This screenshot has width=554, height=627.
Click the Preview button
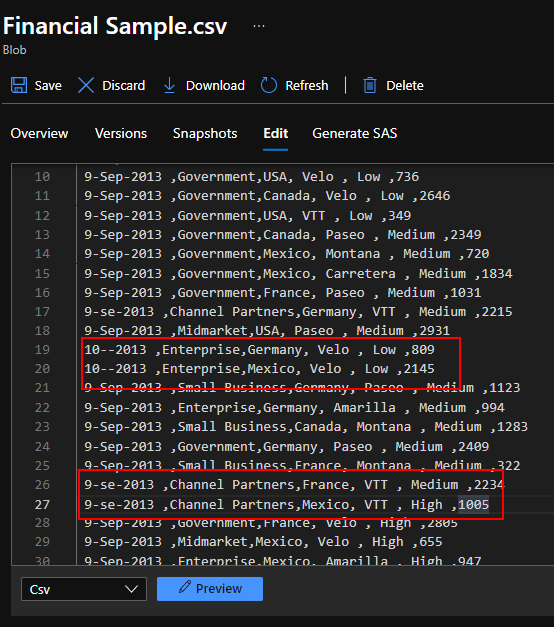click(x=210, y=589)
